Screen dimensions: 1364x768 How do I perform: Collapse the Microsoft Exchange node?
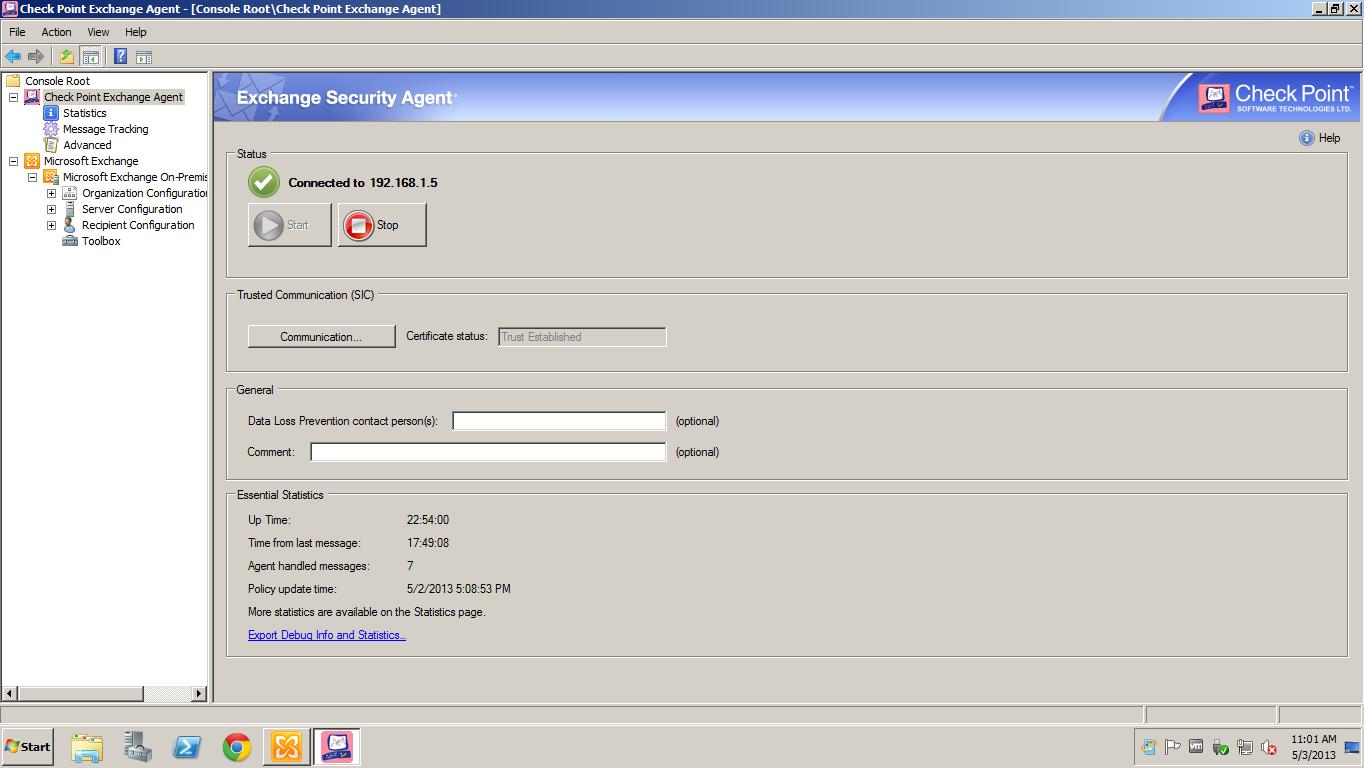click(13, 161)
